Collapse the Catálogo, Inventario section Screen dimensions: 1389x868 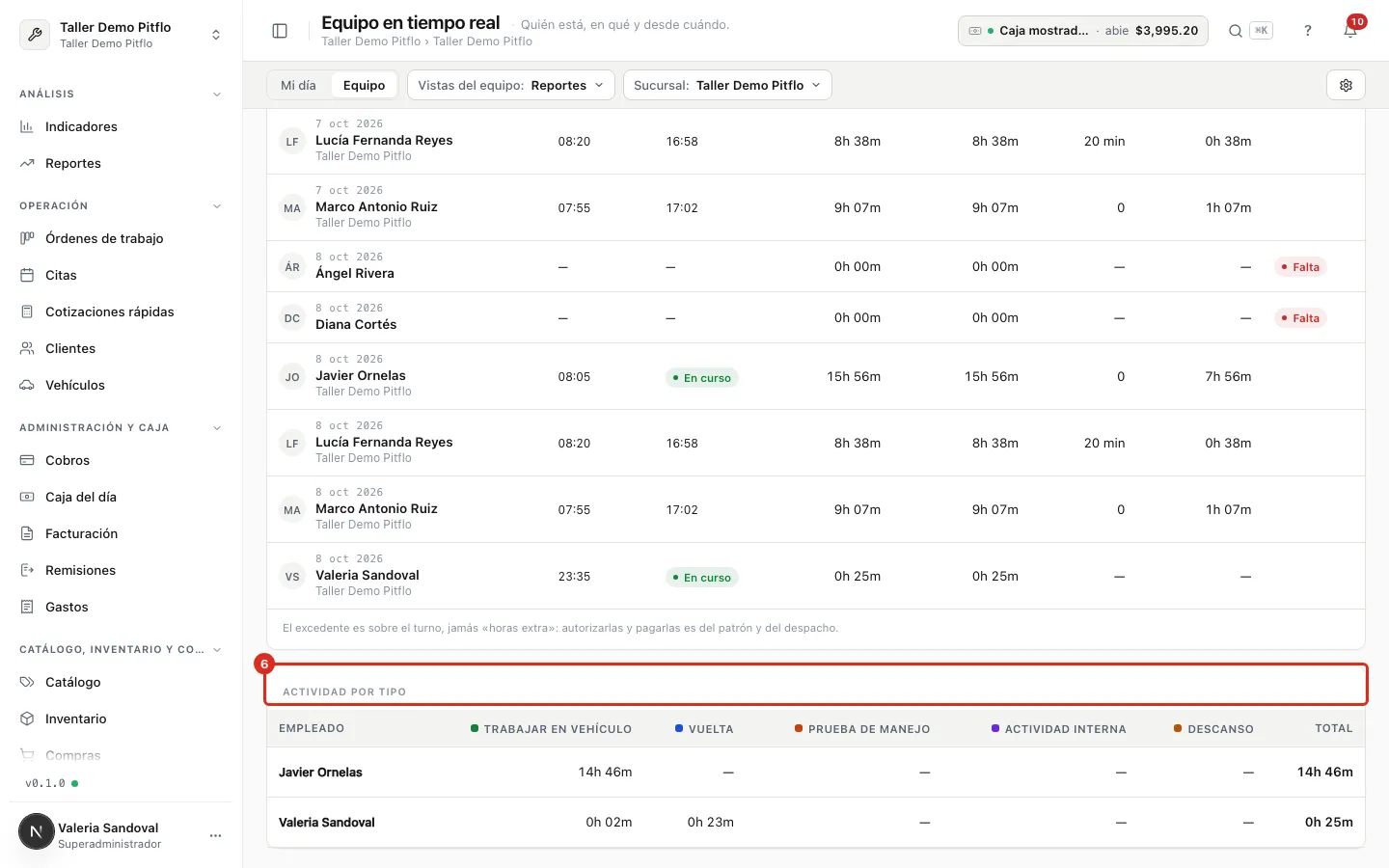coord(217,650)
